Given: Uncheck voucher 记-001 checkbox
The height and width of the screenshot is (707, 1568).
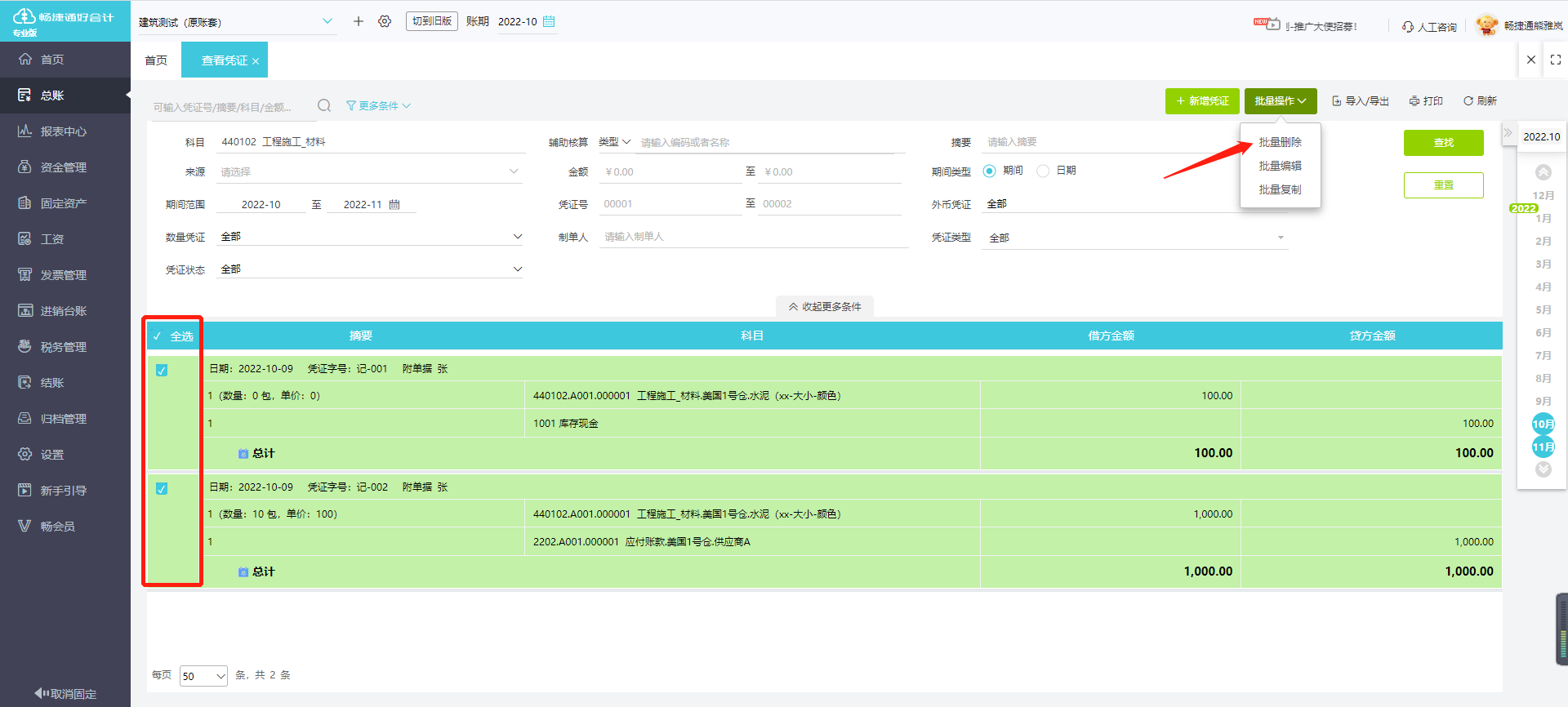Looking at the screenshot, I should tap(162, 370).
